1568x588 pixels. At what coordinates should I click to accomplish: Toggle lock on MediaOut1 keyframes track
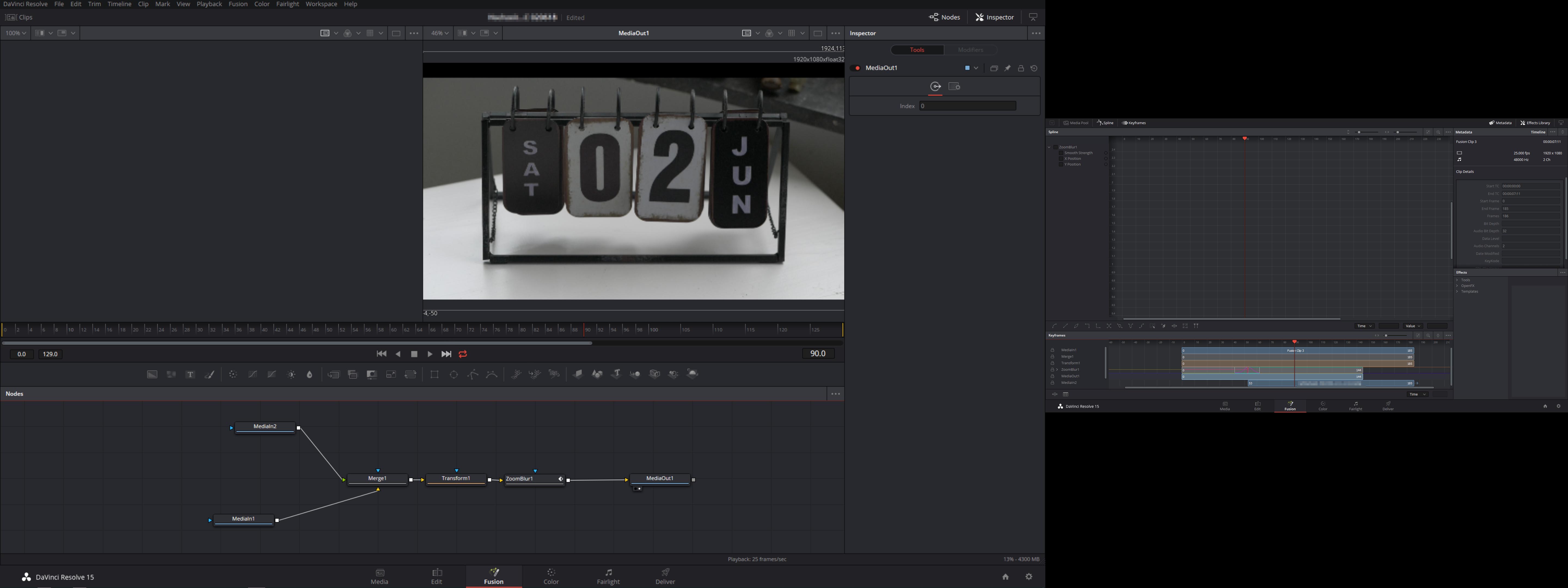(x=1052, y=376)
